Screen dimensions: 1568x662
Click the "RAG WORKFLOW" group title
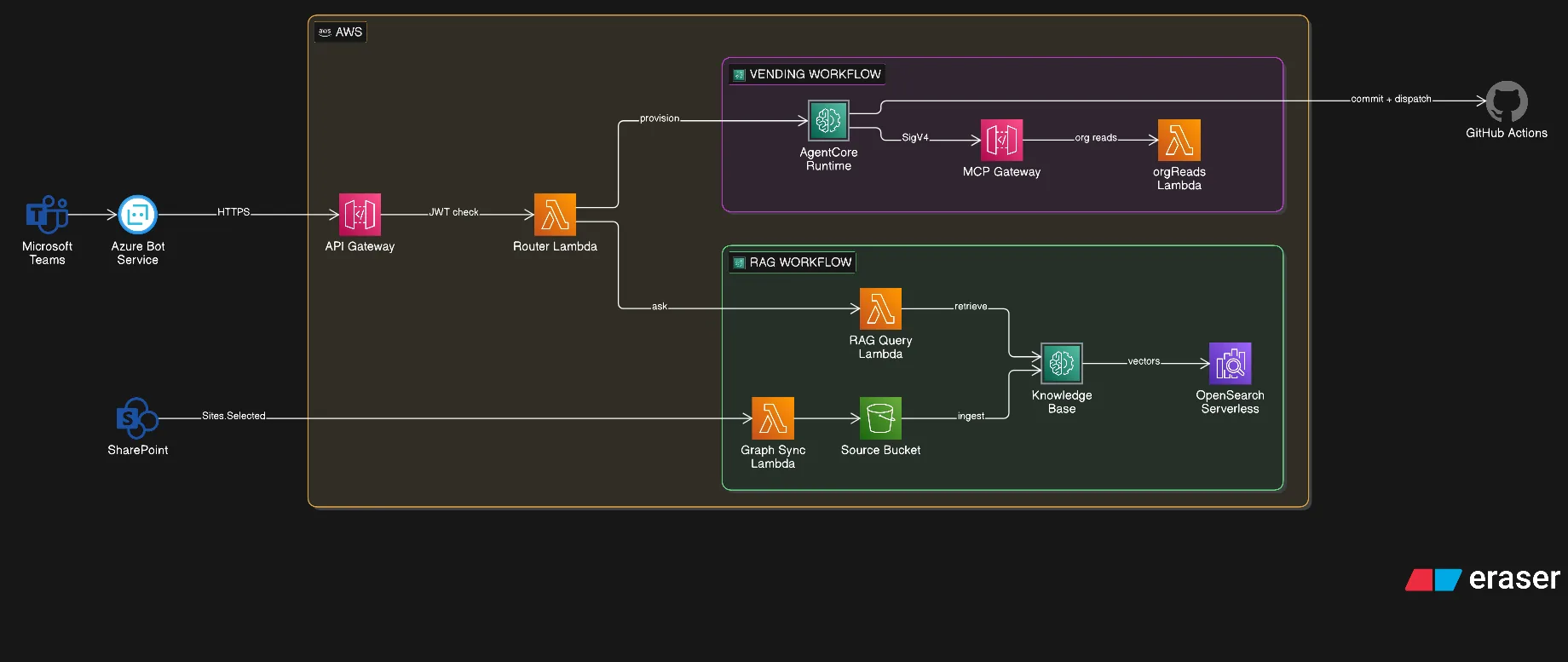tap(801, 262)
